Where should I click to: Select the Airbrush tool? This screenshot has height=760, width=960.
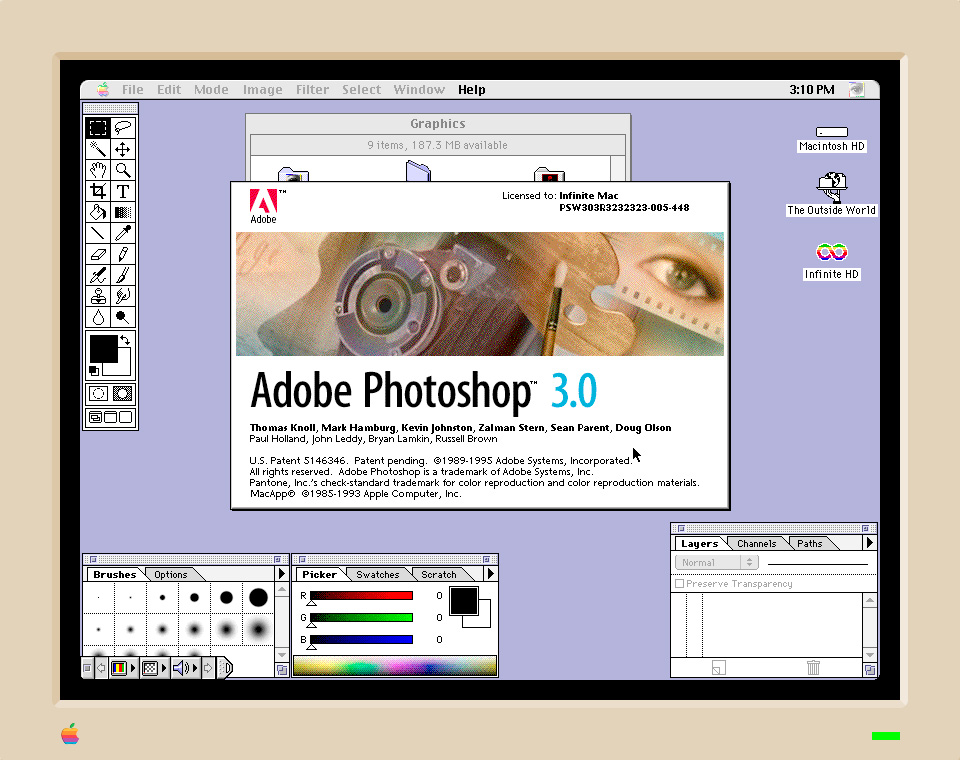(98, 275)
